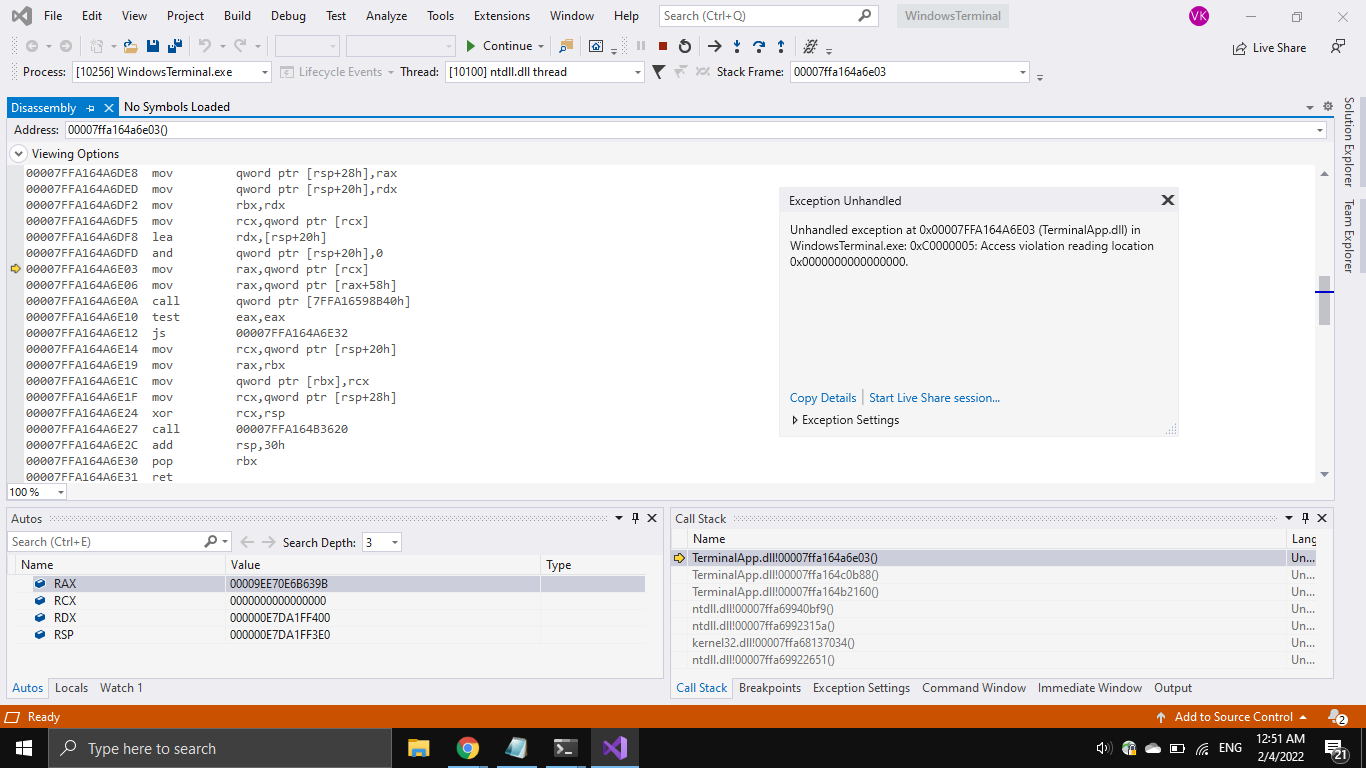Click the Restart debugging icon
The image size is (1366, 768).
point(685,46)
